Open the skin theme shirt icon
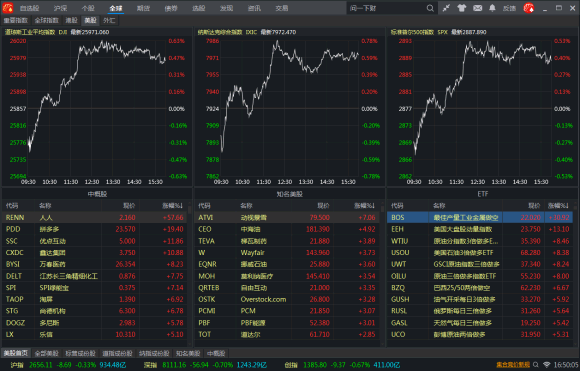Viewport: 580px width, 371px height. (x=462, y=8)
